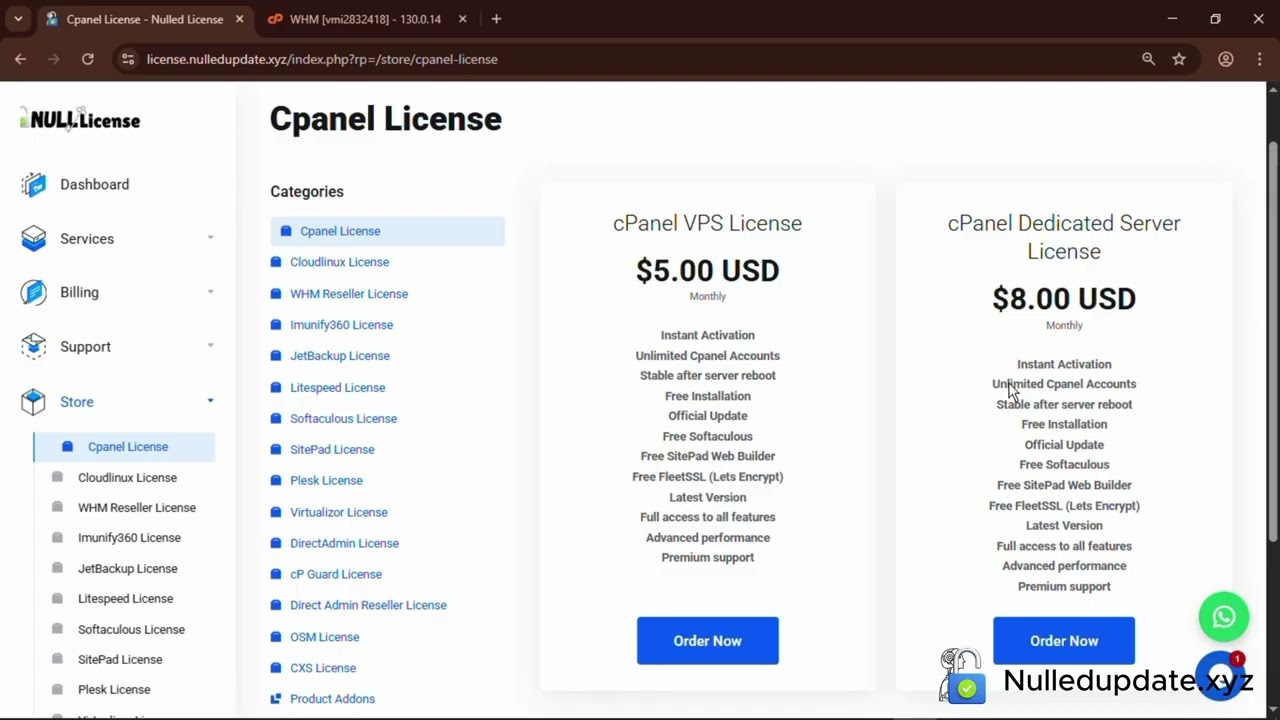Select Litespeed License in sidebar submenu
Screen dimensions: 1280x720
125,599
